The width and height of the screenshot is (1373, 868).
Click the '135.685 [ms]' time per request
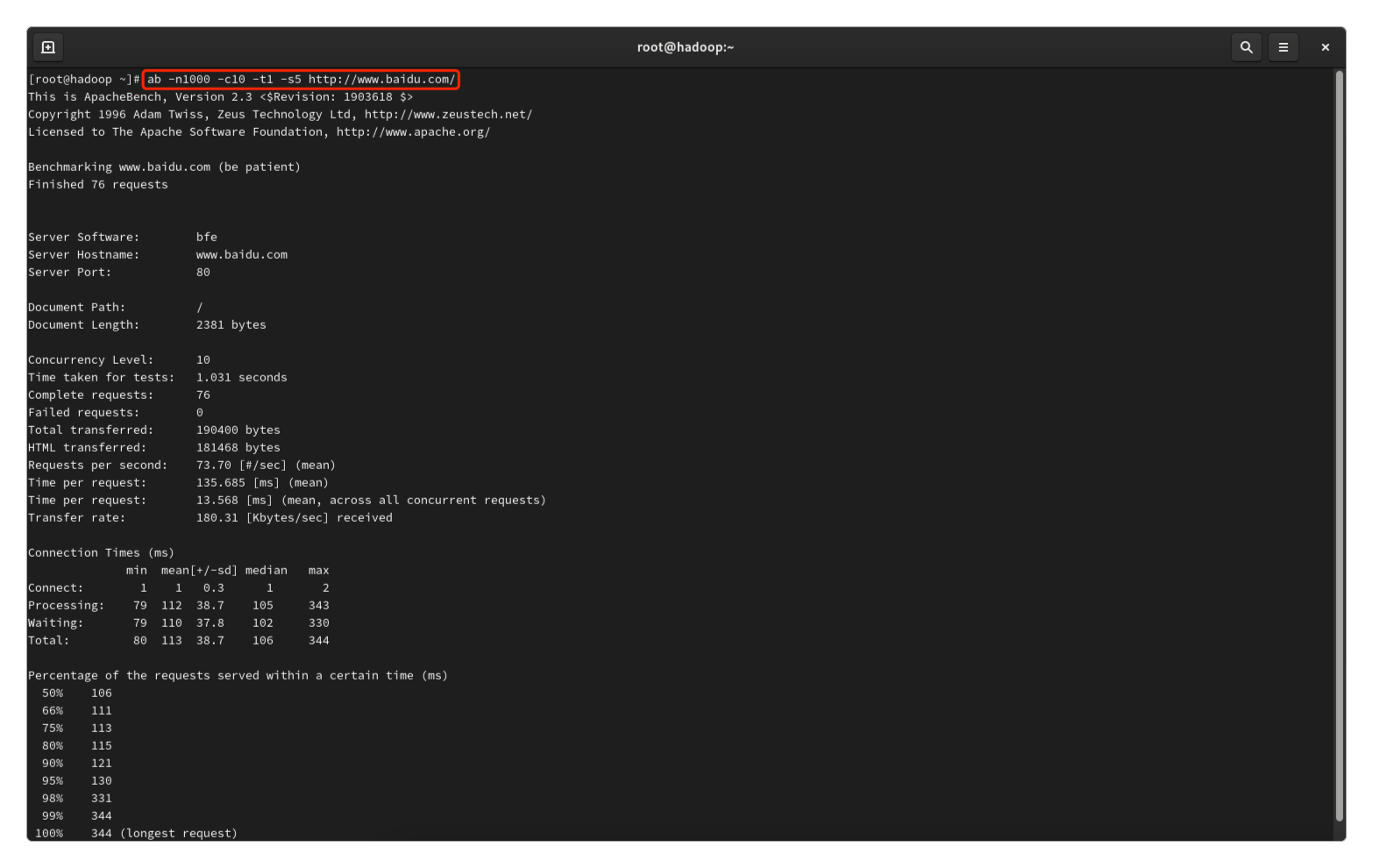238,483
